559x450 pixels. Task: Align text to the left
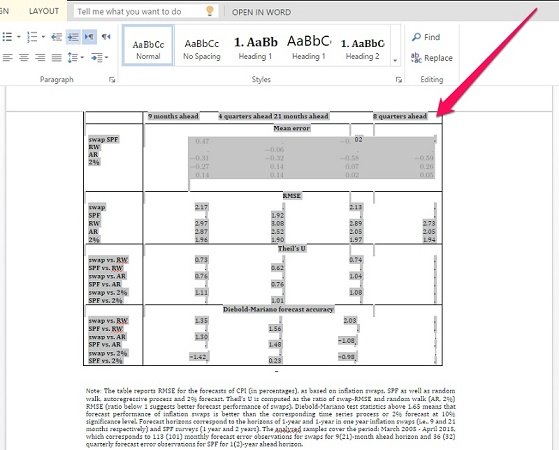pos(7,57)
